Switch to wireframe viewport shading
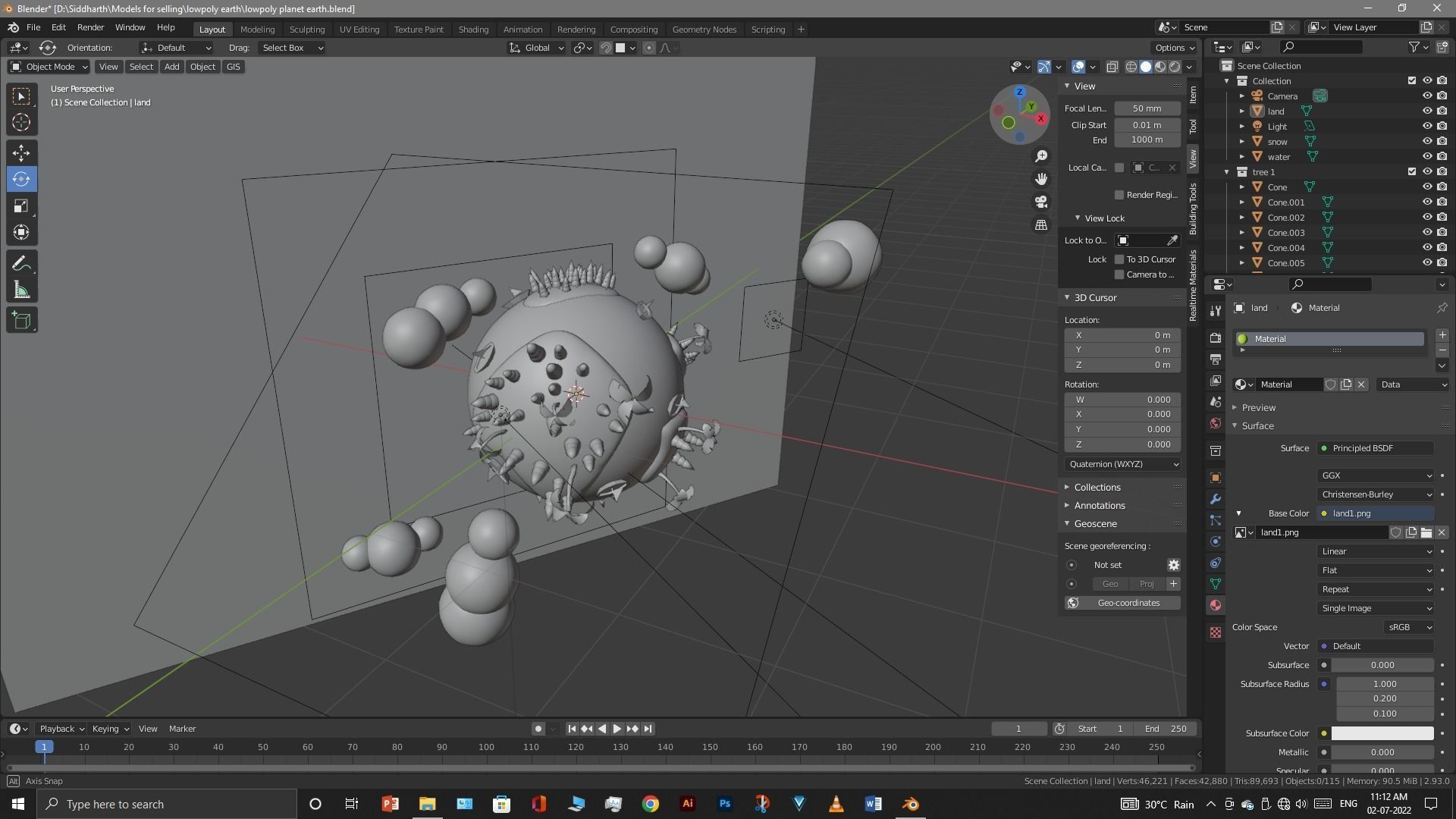1456x819 pixels. pyautogui.click(x=1131, y=67)
